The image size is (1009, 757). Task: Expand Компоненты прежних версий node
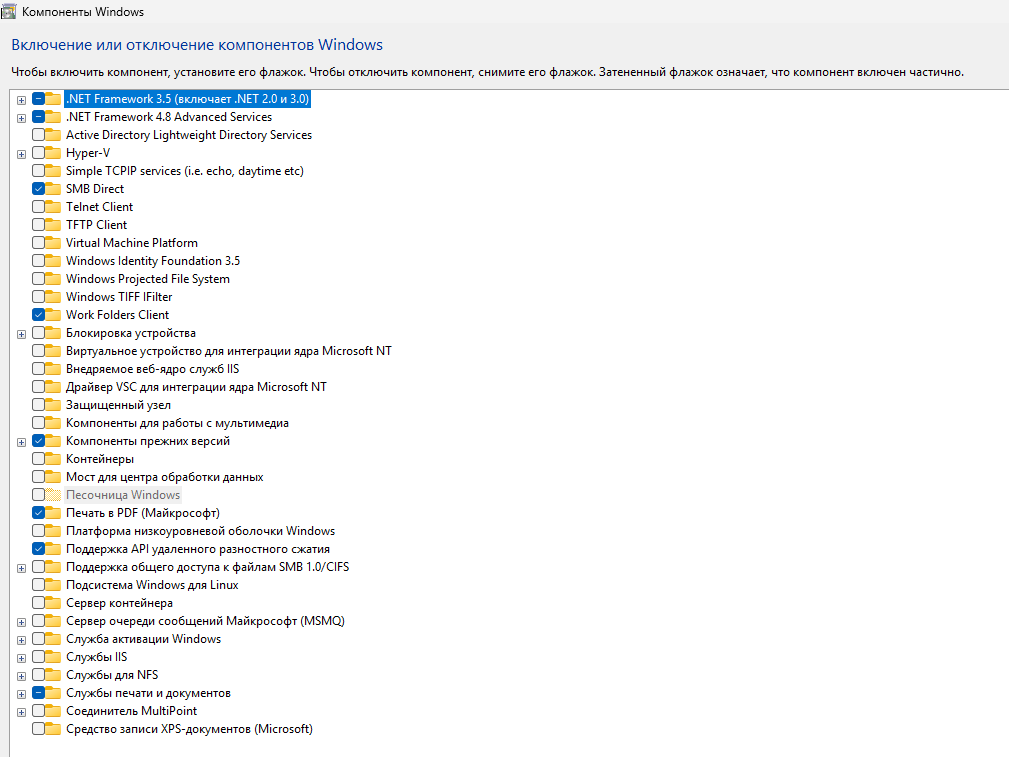[x=21, y=442]
